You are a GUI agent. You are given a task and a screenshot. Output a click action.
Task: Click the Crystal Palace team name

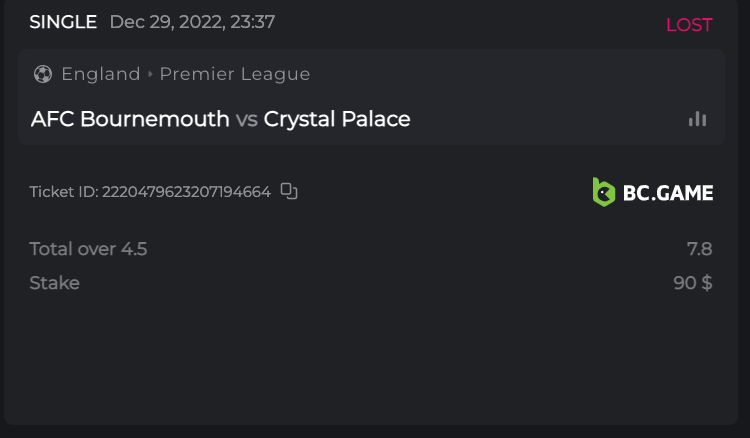pyautogui.click(x=337, y=119)
